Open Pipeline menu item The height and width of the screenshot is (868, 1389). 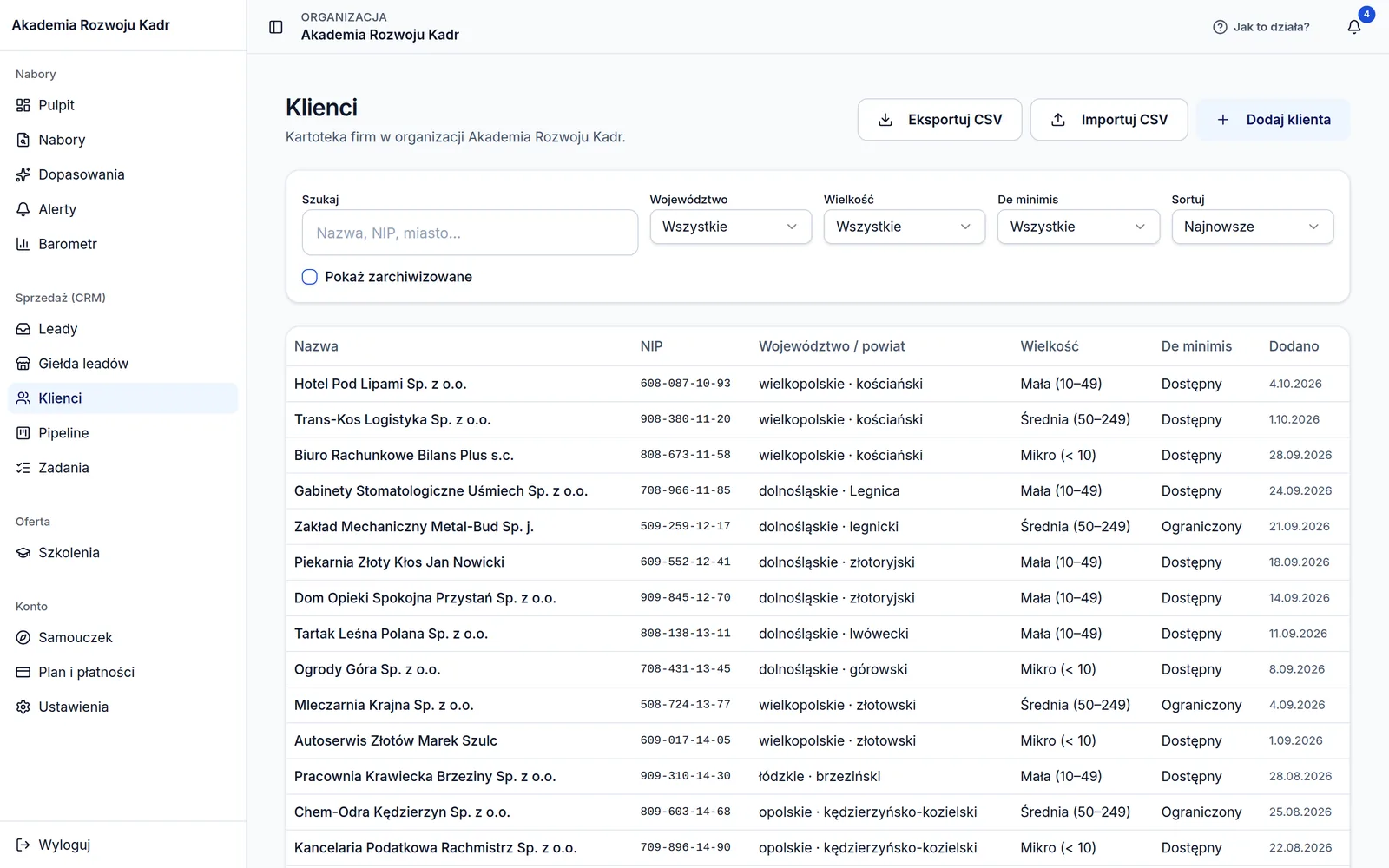pyautogui.click(x=122, y=433)
